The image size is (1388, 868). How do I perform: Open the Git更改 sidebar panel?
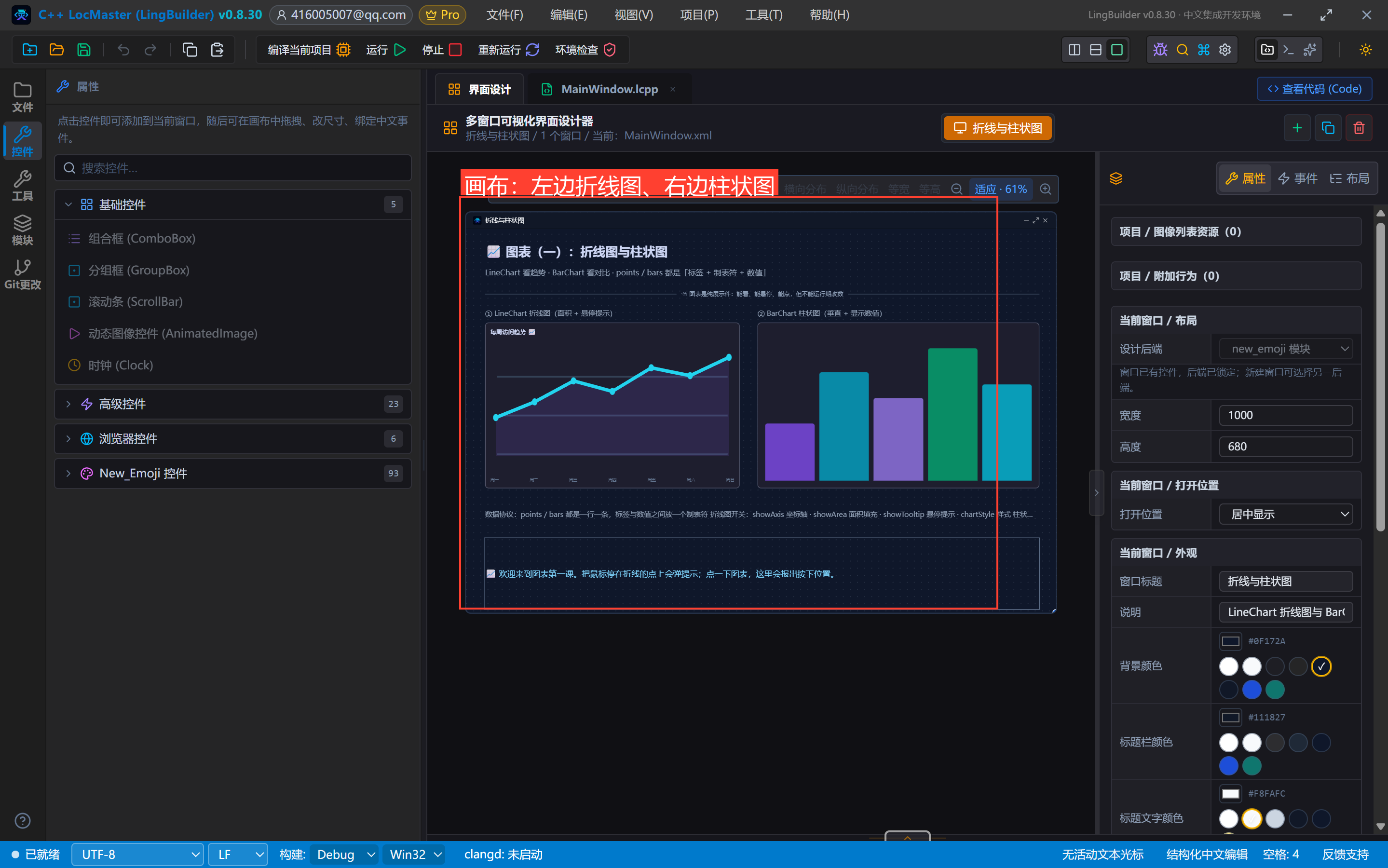click(x=22, y=274)
